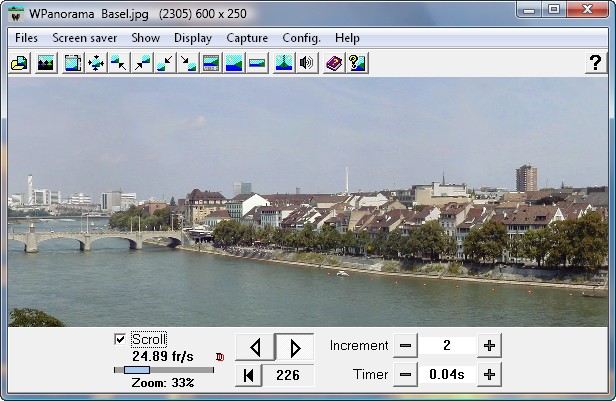This screenshot has height=401, width=616.
Task: Open the purple help book icon
Action: [334, 63]
